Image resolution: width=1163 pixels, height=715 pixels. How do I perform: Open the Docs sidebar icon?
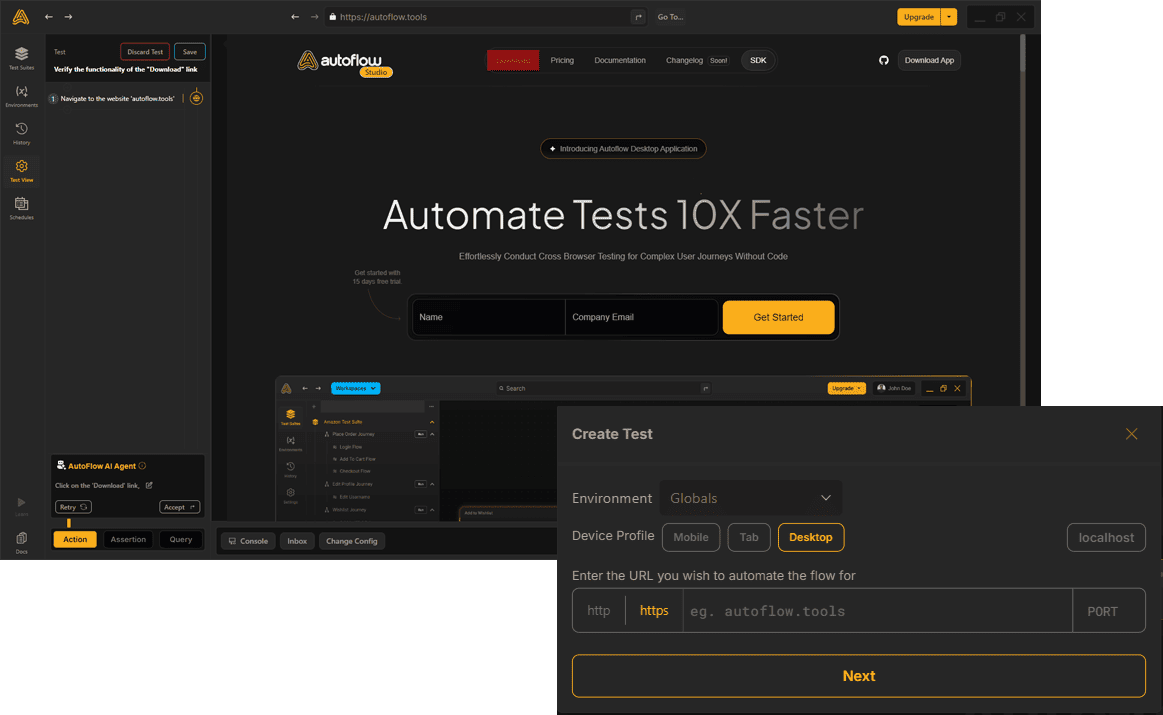point(22,542)
